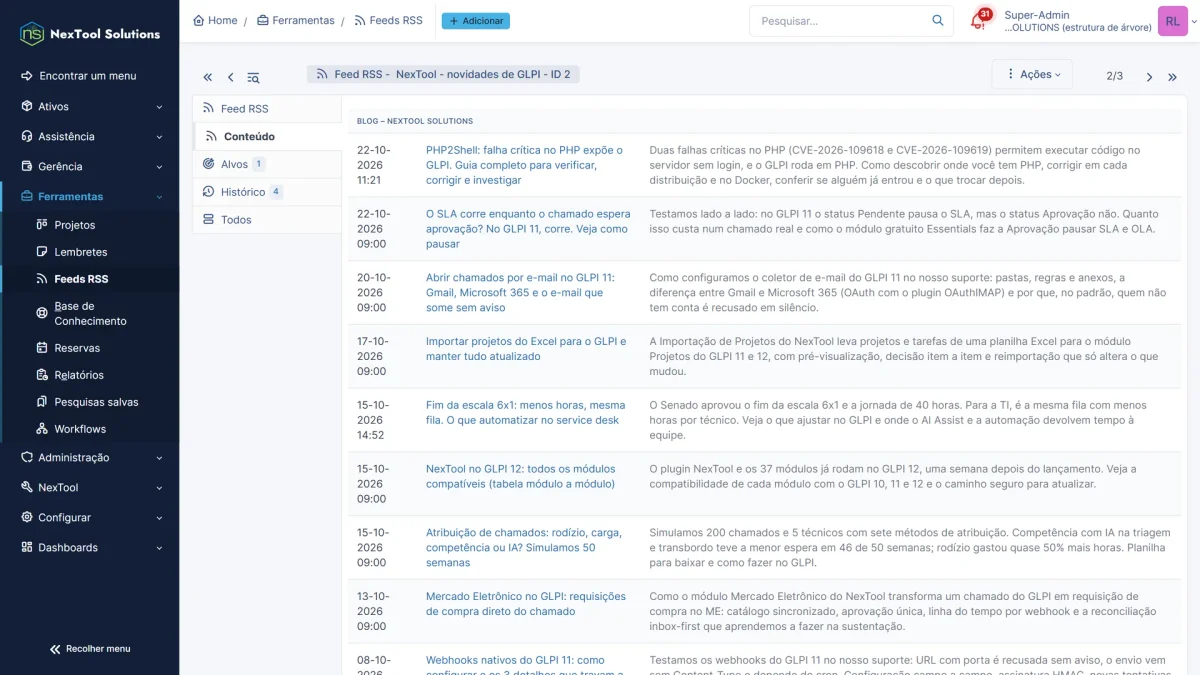Click the Assistência headset icon

coord(26,136)
